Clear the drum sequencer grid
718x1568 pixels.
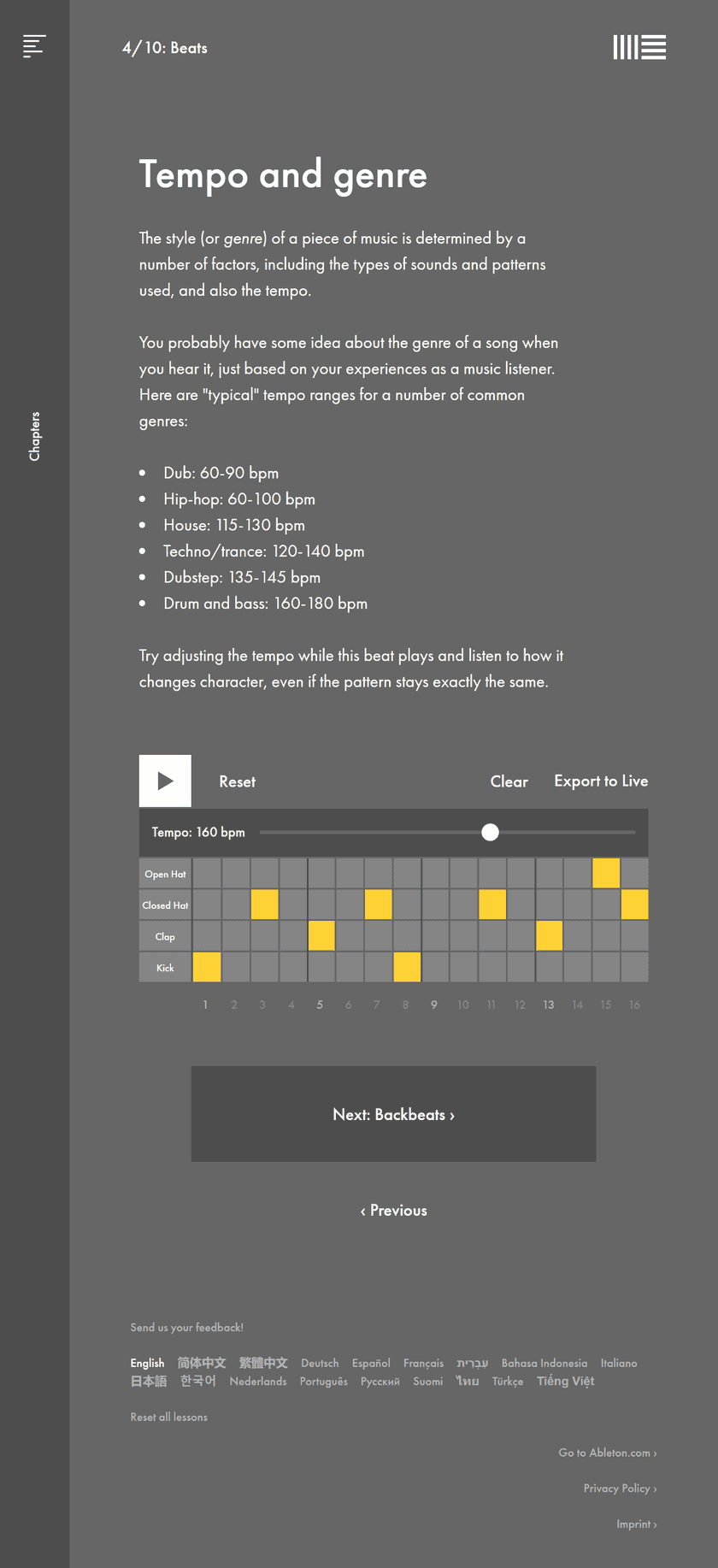[509, 781]
